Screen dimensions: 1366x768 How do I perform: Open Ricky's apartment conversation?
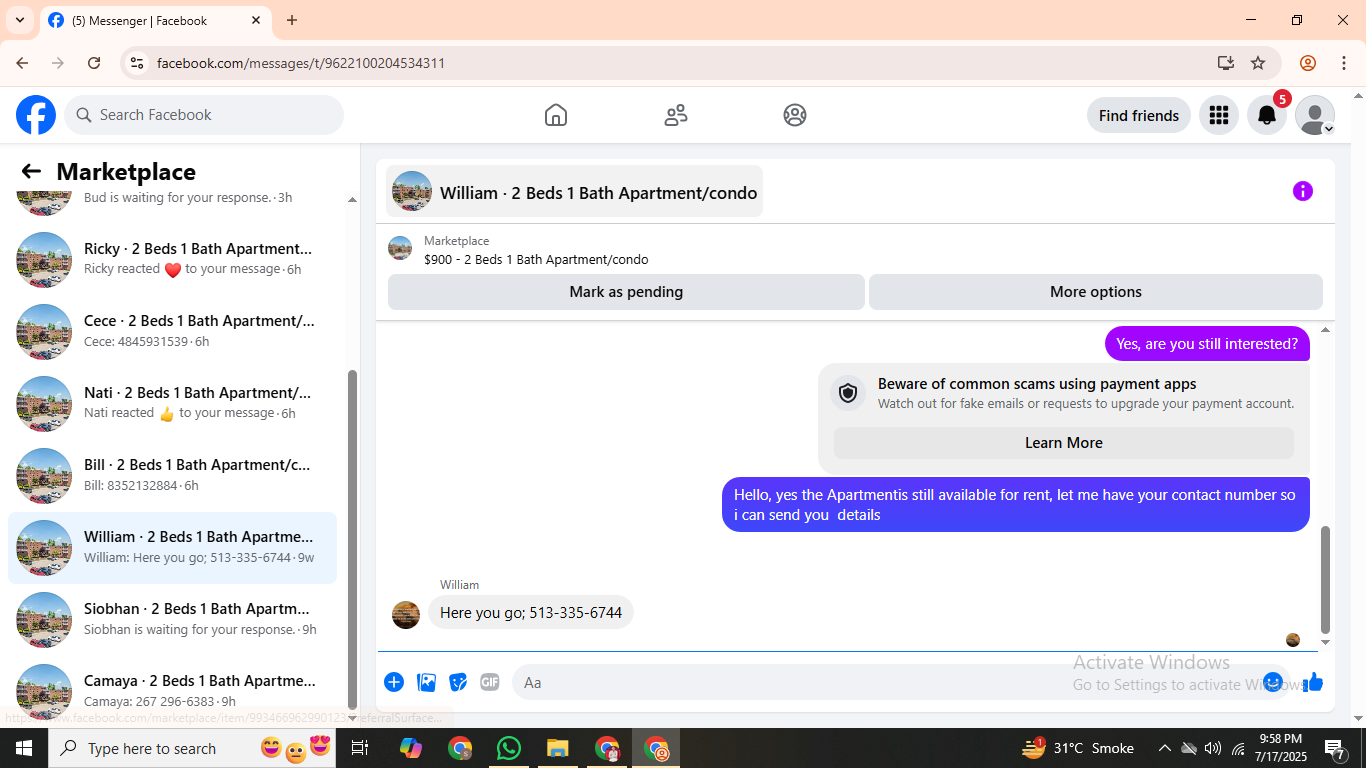point(172,259)
